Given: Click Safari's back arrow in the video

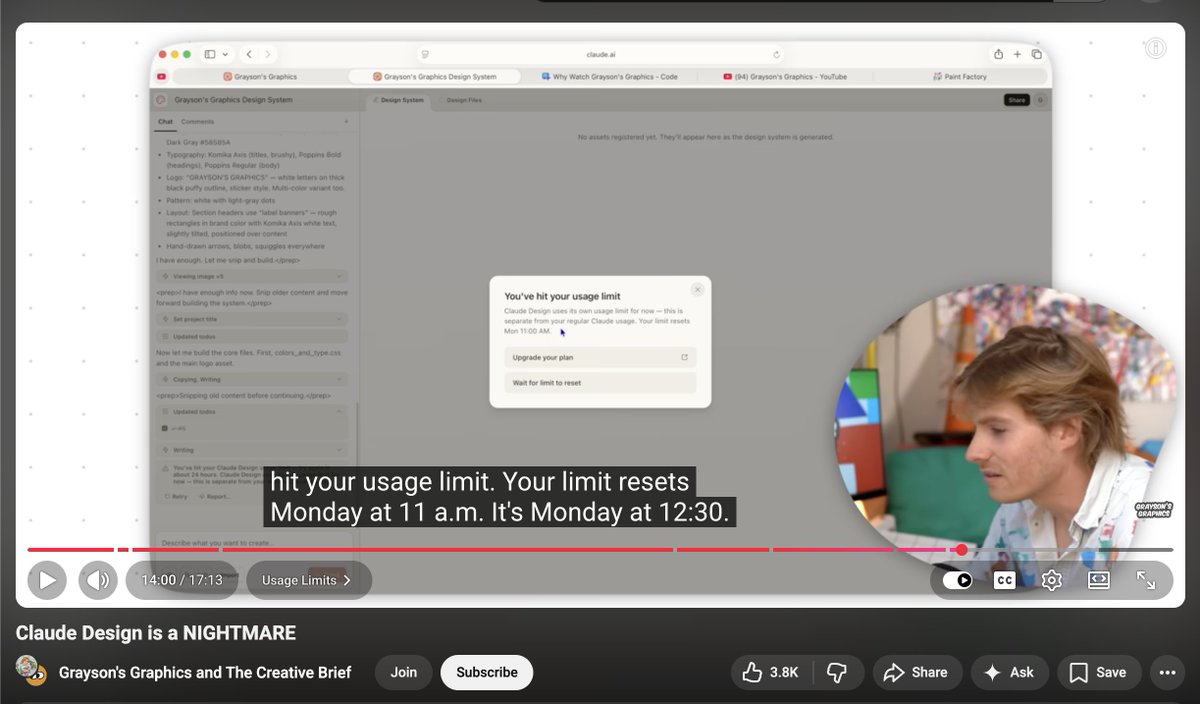Looking at the screenshot, I should [x=250, y=54].
